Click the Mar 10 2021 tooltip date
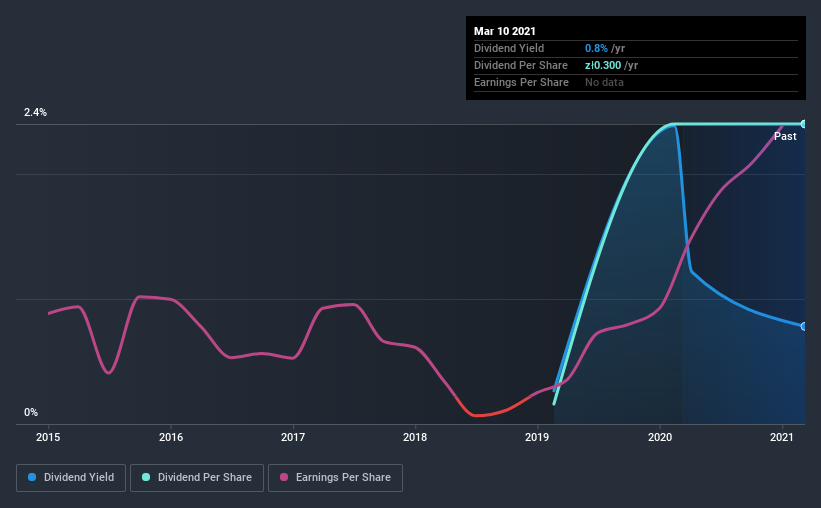 (505, 31)
